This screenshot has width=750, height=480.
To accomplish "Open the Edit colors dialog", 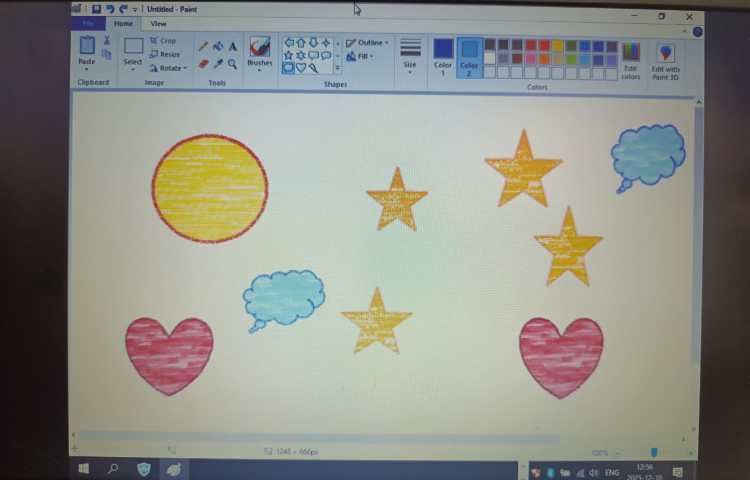I will click(630, 60).
